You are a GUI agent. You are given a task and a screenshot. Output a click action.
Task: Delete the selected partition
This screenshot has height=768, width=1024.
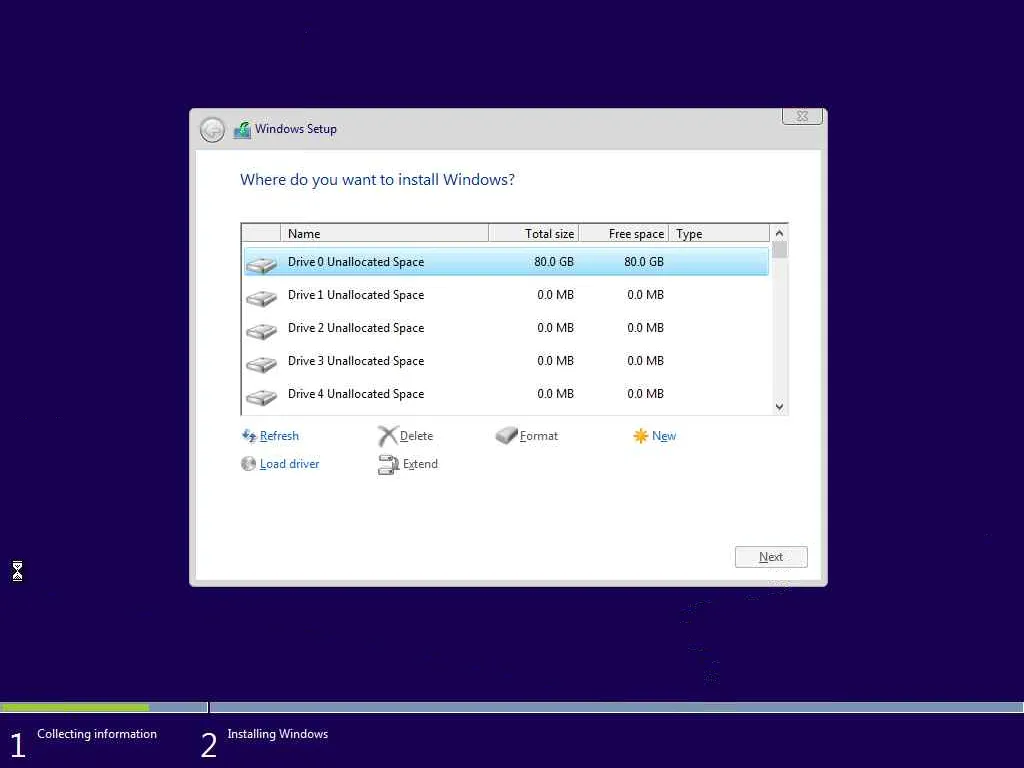[416, 436]
